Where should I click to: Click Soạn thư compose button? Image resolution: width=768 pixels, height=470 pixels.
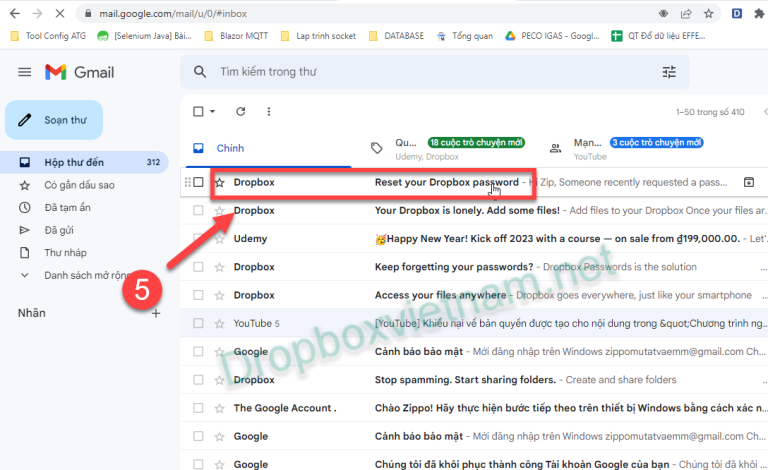click(54, 120)
